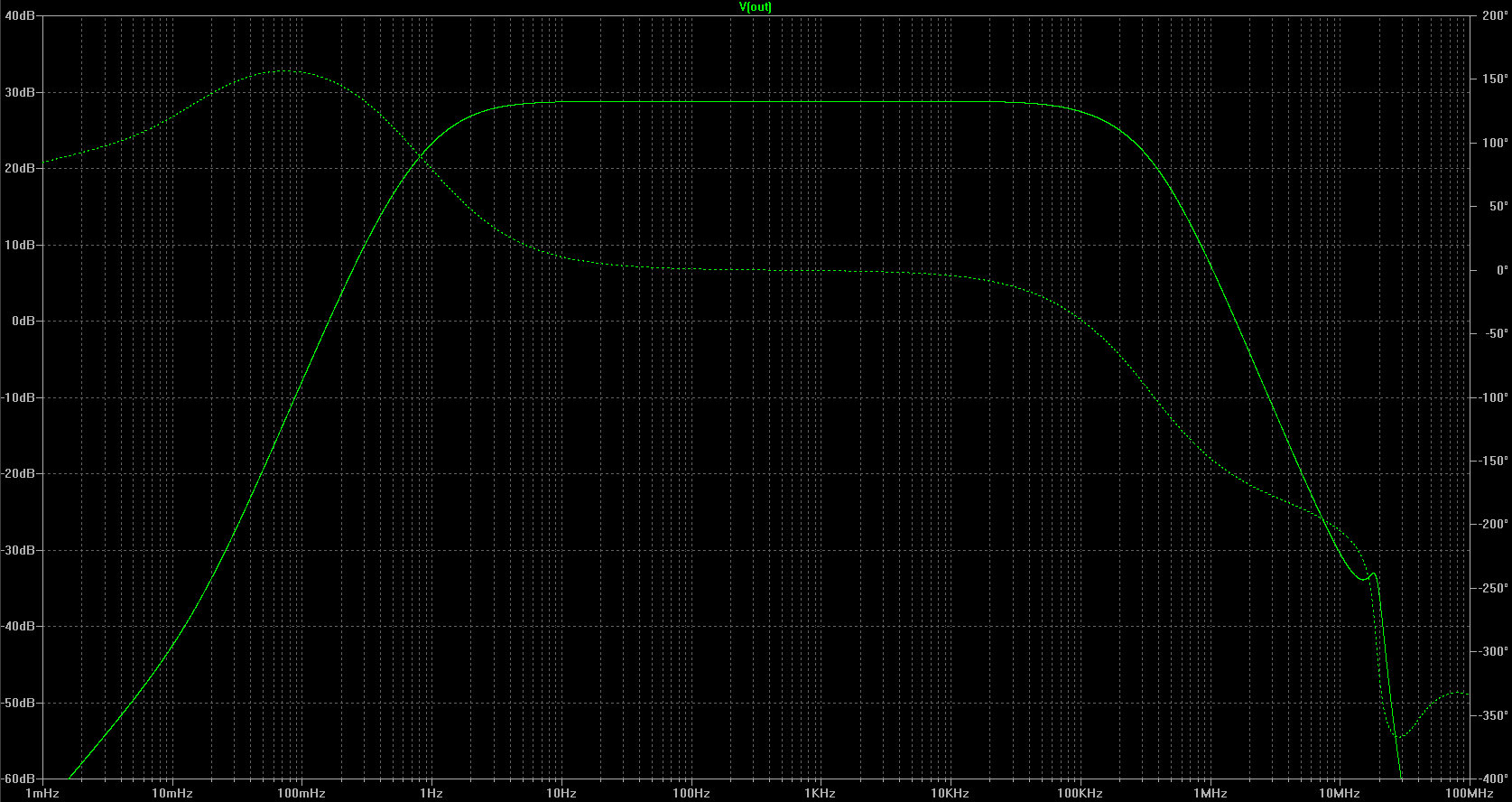Click the 0dB magnitude axis label

(23, 322)
